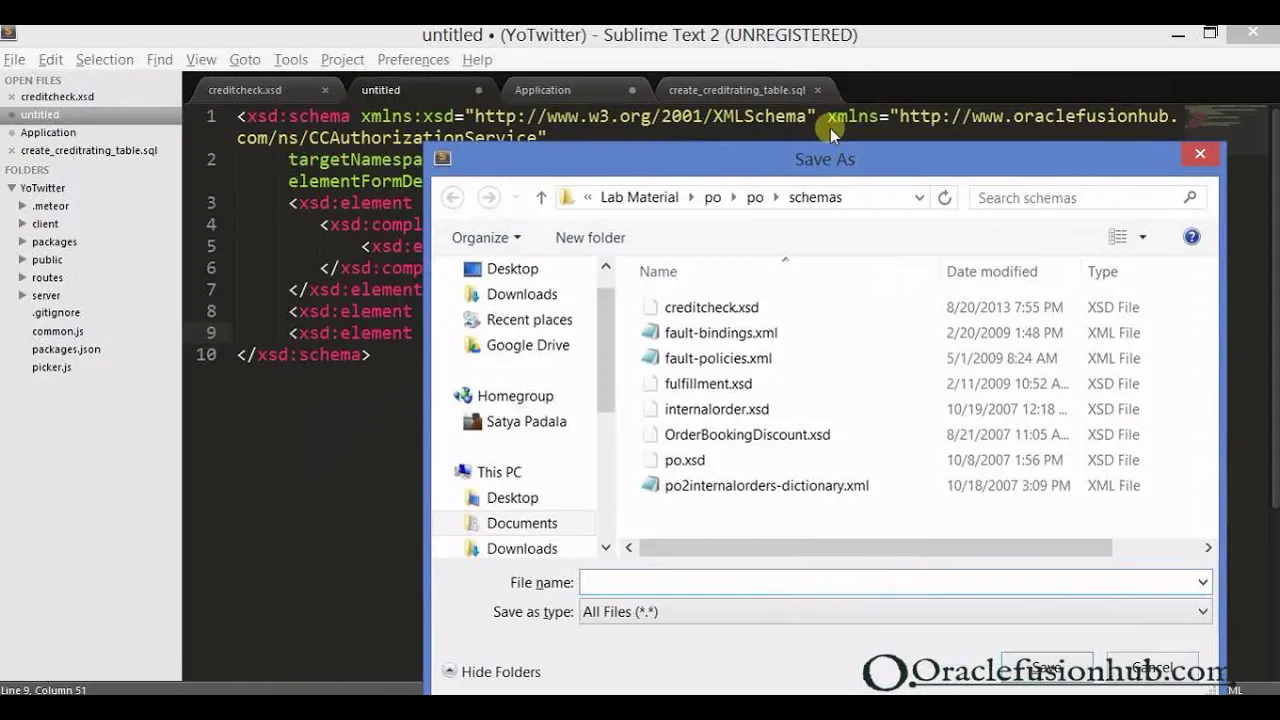This screenshot has height=720, width=1280.
Task: Click the scroll-down arrow in navigation pane
Action: (x=606, y=548)
